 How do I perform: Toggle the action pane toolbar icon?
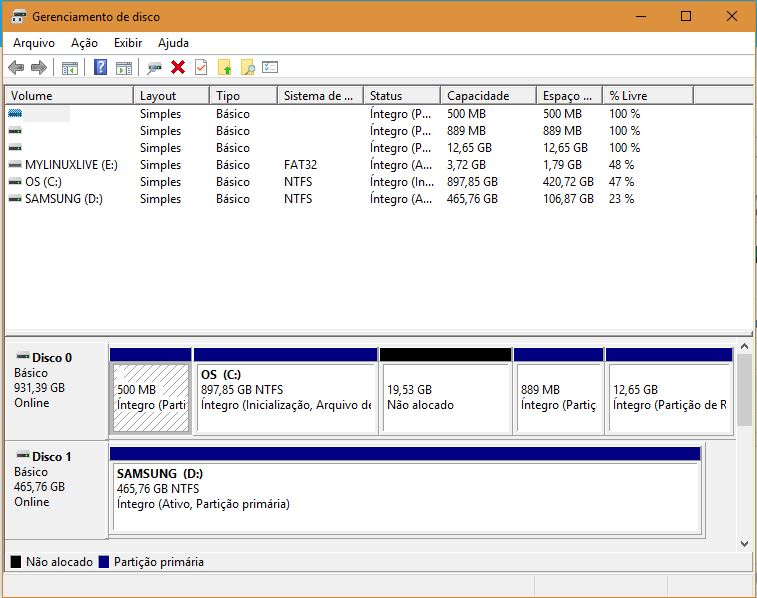[124, 68]
